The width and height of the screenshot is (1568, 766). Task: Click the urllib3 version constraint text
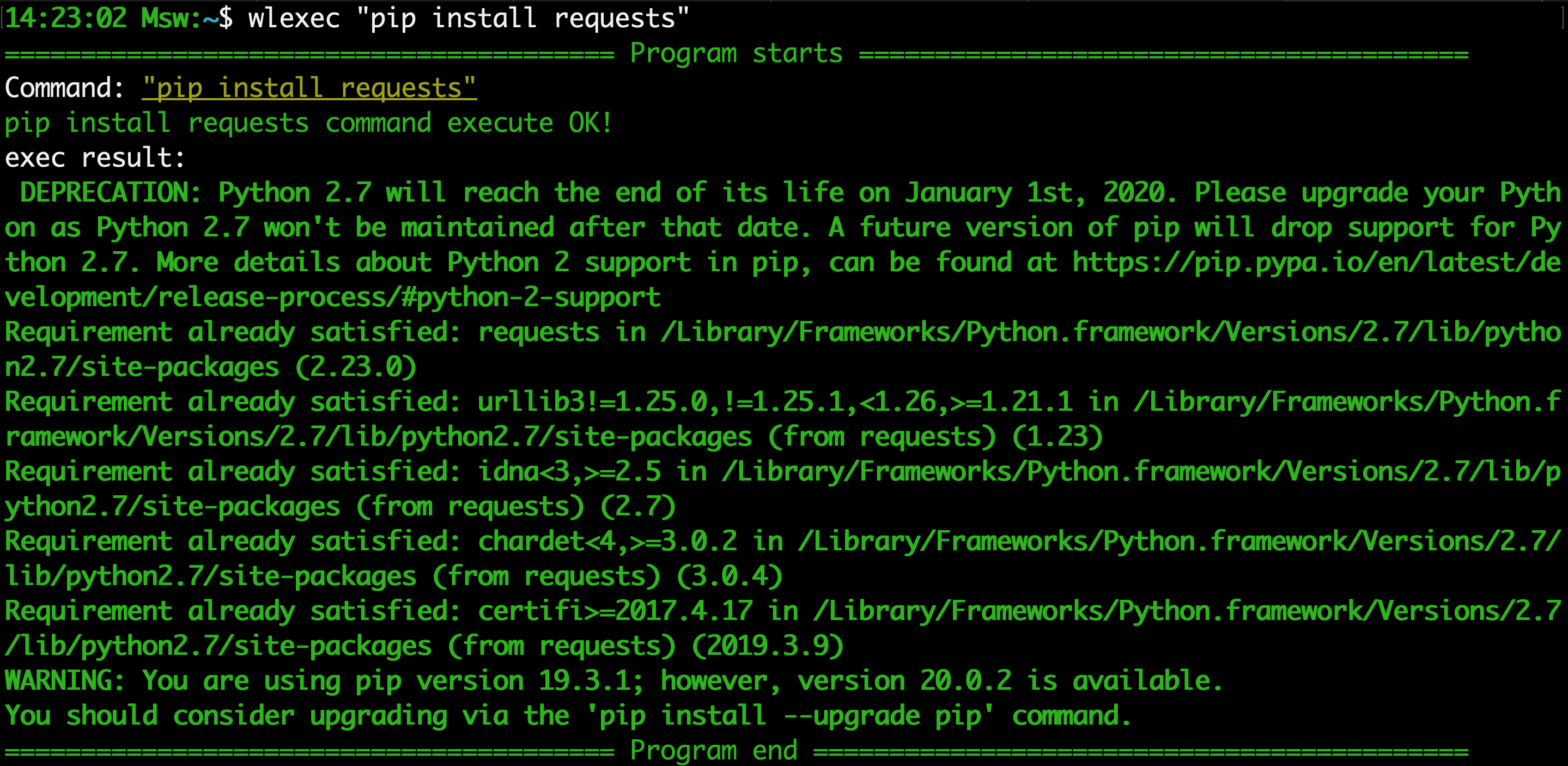pos(775,402)
